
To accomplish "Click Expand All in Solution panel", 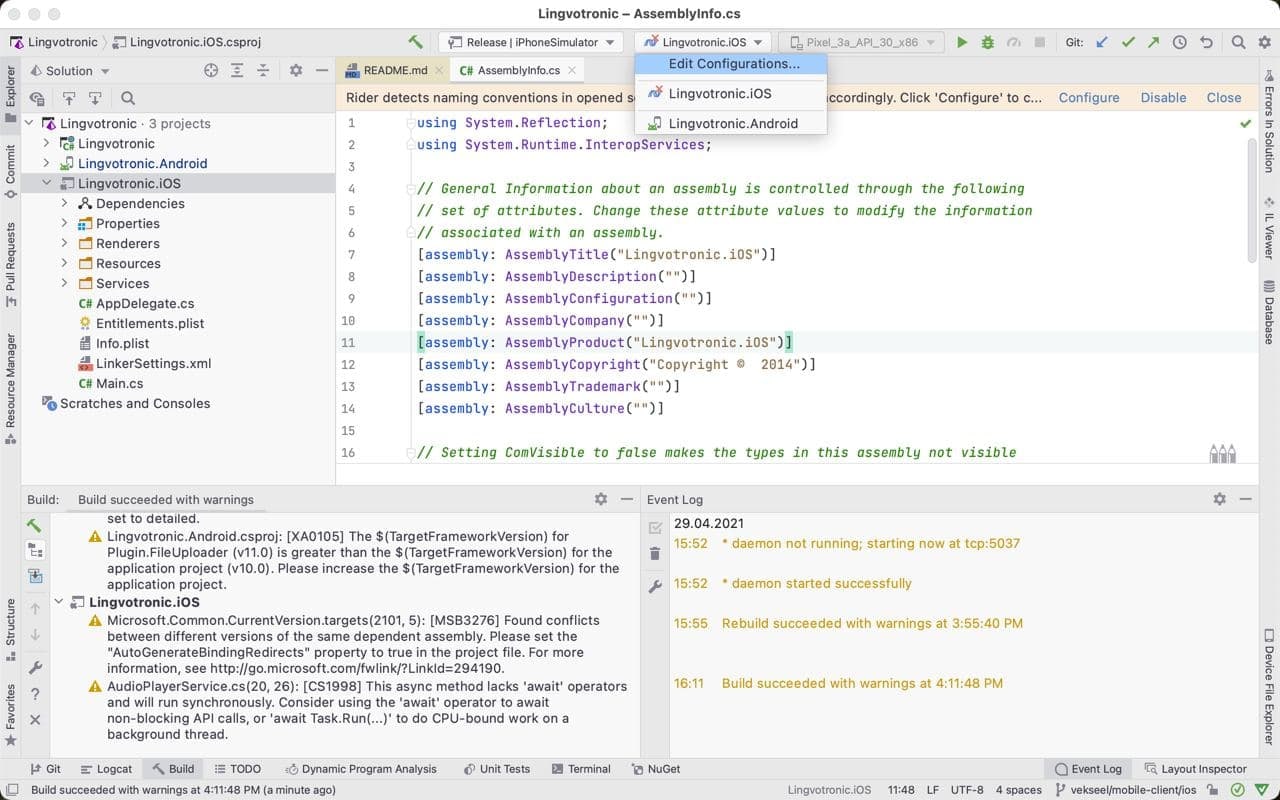I will pos(237,70).
